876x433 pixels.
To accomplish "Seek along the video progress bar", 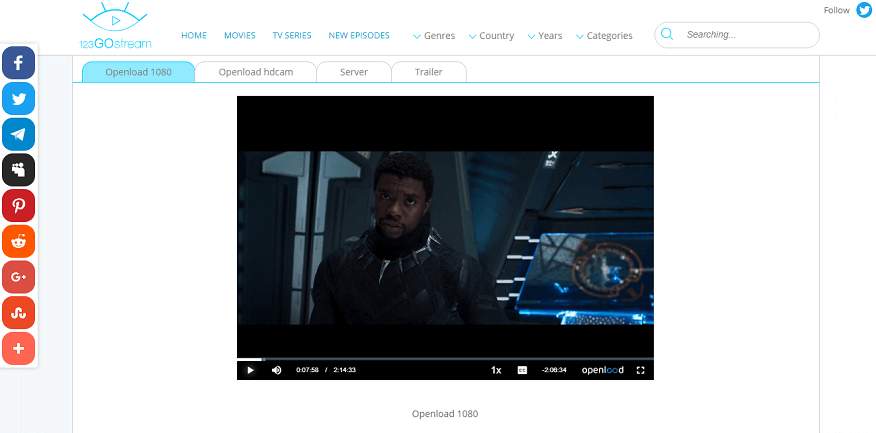I will (445, 359).
